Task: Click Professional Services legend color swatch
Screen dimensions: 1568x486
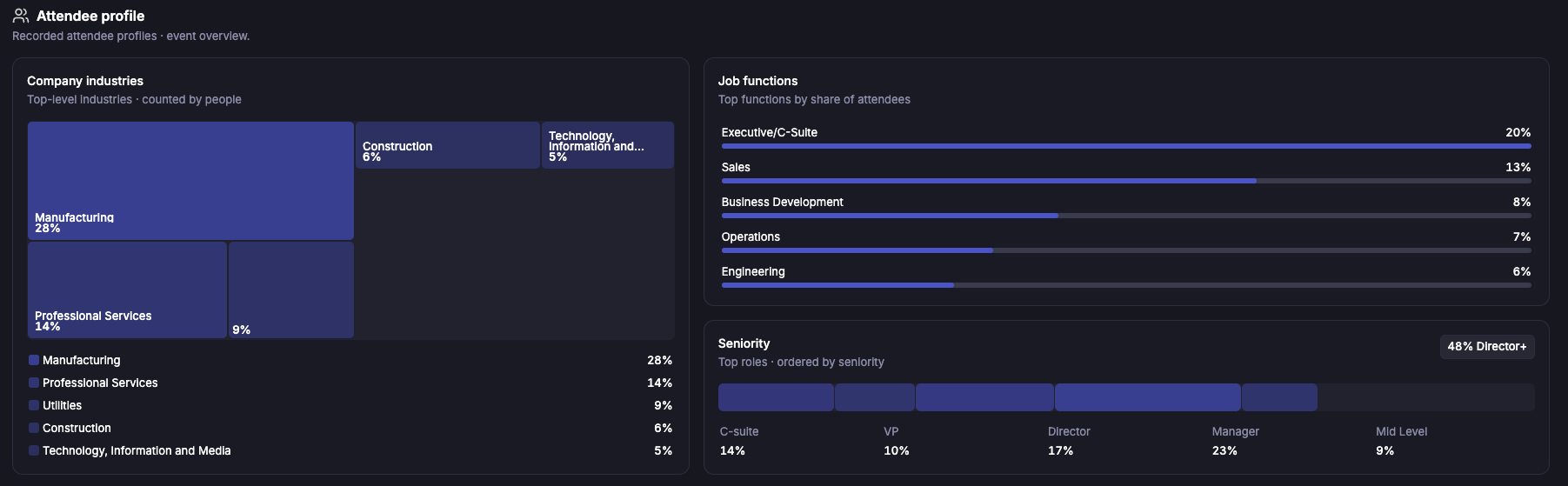Action: (34, 383)
